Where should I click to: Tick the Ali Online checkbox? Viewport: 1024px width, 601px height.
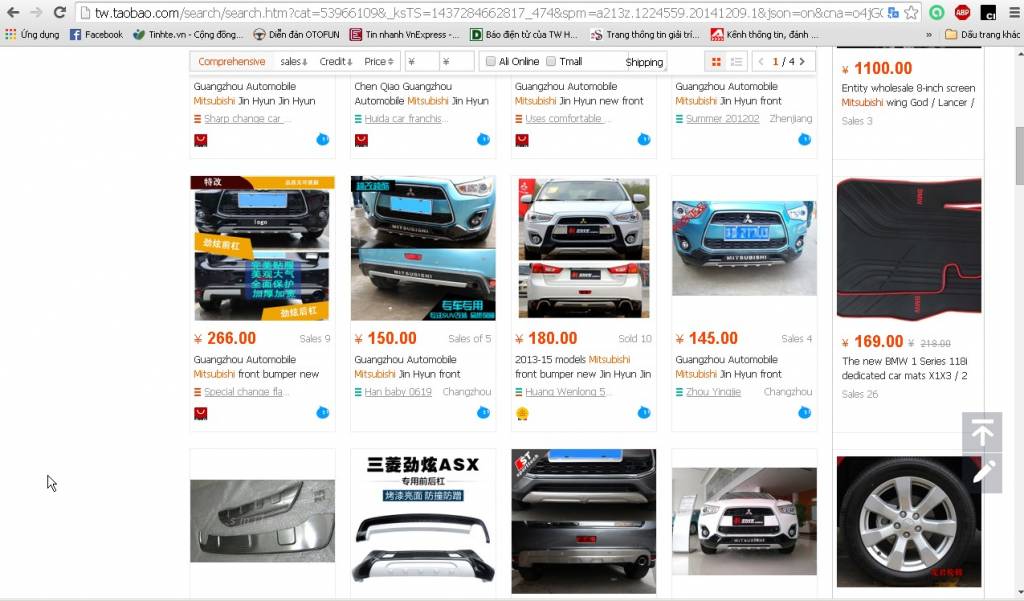pos(490,61)
